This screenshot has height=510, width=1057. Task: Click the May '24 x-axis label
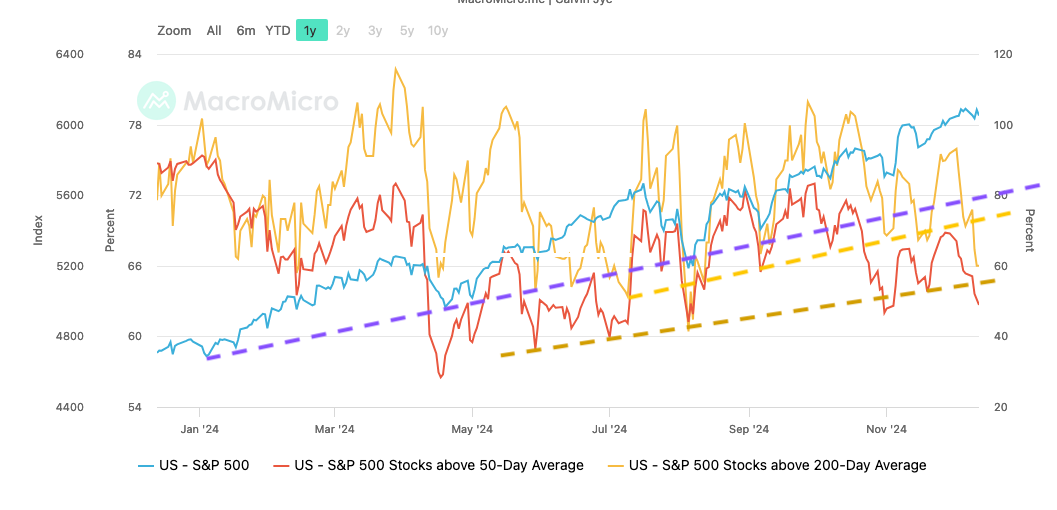[x=472, y=429]
